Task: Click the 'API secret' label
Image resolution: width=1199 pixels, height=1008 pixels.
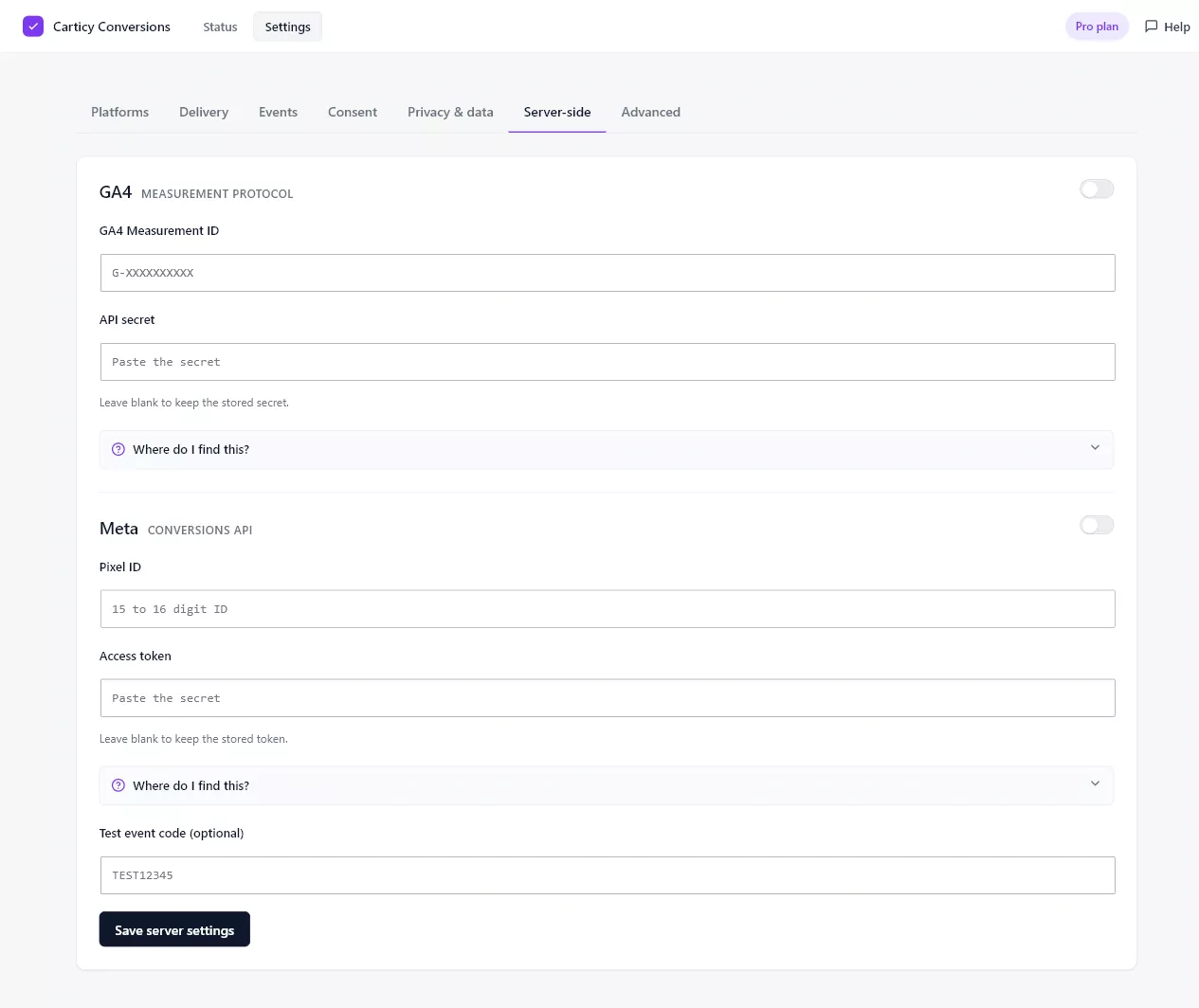Action: pyautogui.click(x=127, y=319)
